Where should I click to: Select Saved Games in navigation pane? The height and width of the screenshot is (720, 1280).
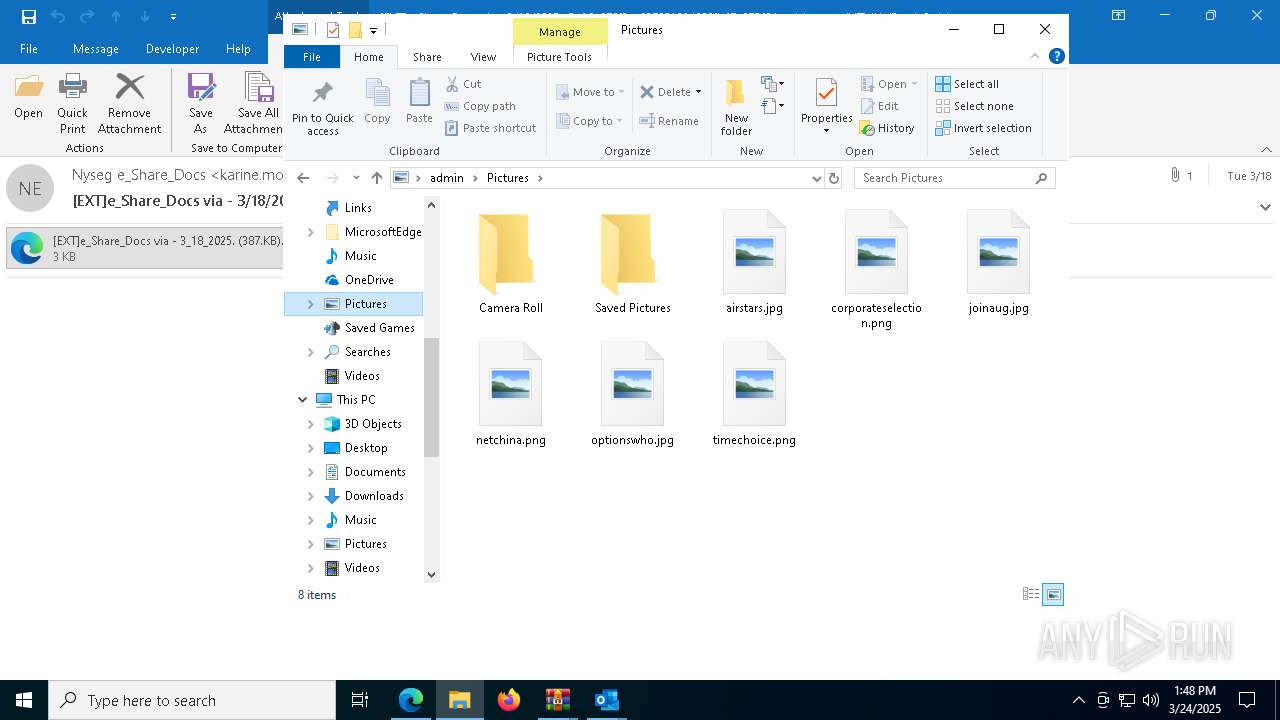tap(379, 328)
